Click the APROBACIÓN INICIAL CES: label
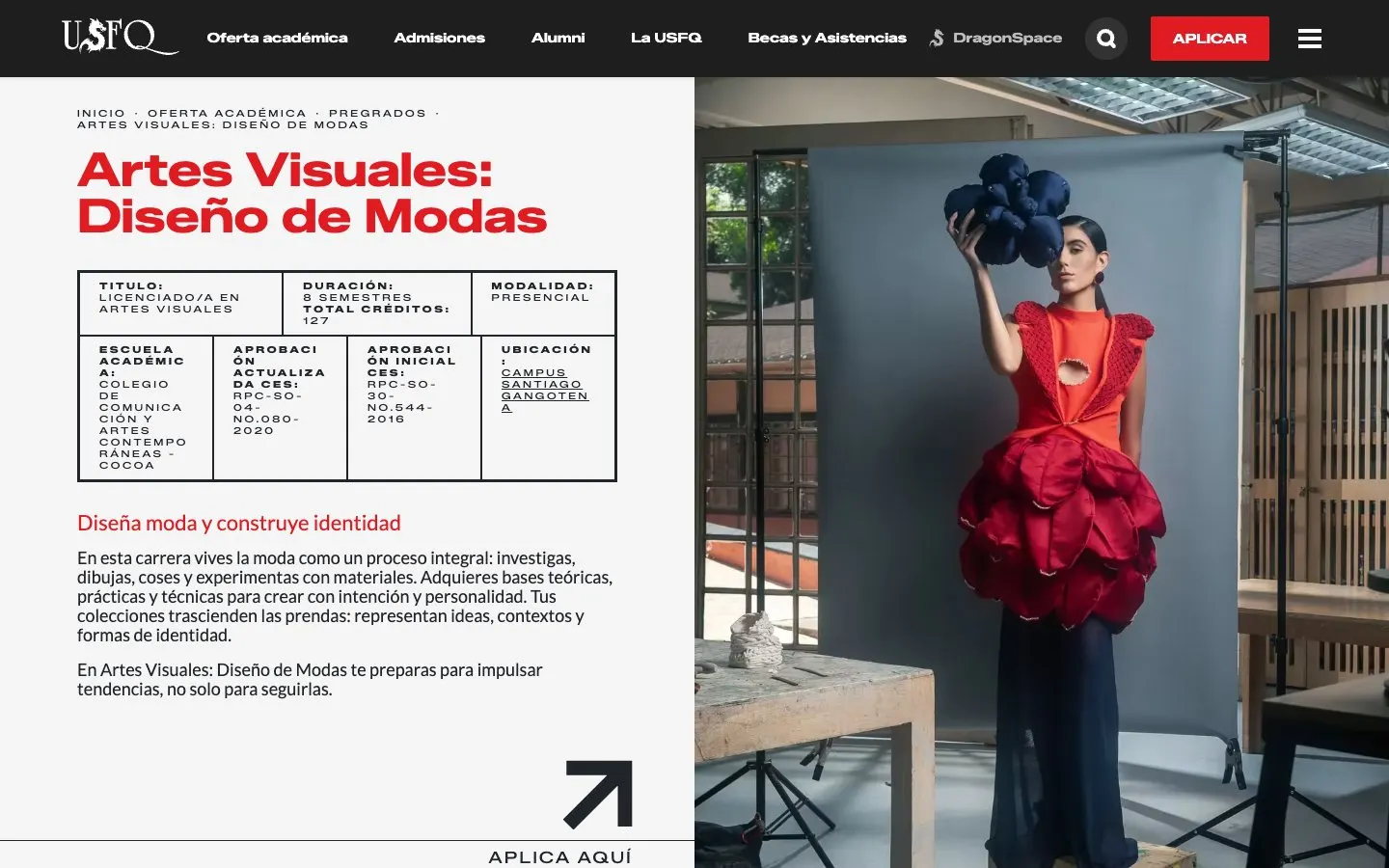 (x=411, y=361)
